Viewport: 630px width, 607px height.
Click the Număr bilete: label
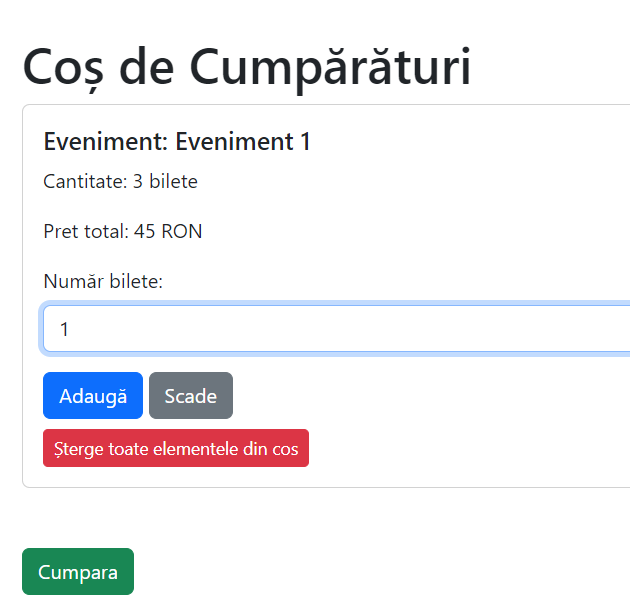pyautogui.click(x=103, y=281)
